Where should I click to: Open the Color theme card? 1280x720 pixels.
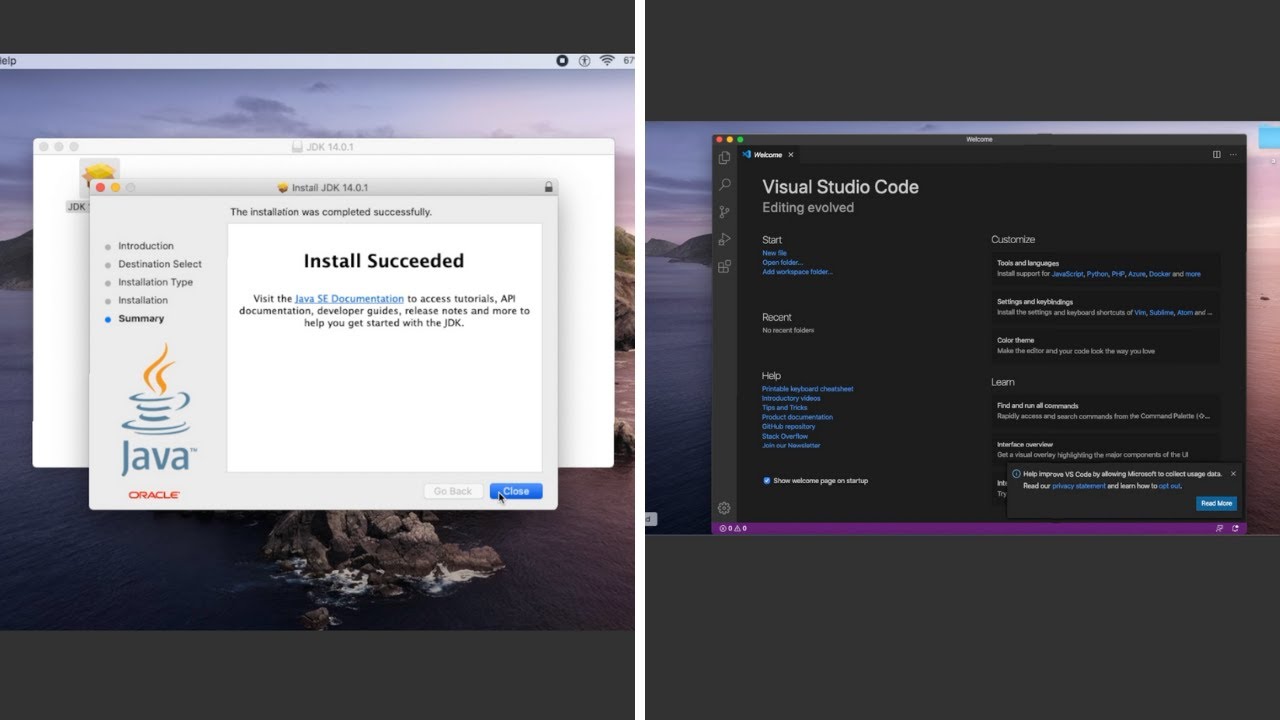pos(1105,346)
